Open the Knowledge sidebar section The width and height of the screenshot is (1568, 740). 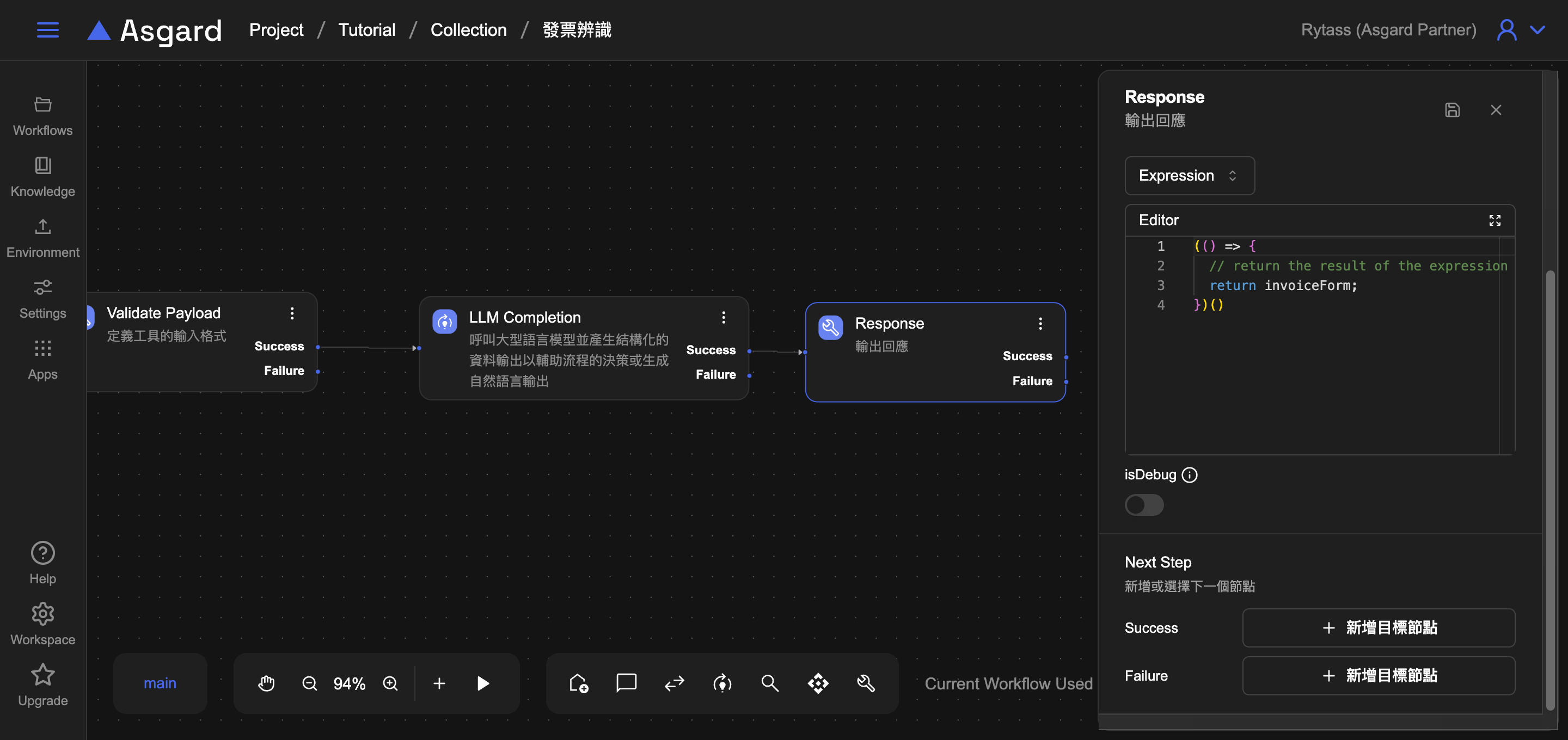coord(42,177)
